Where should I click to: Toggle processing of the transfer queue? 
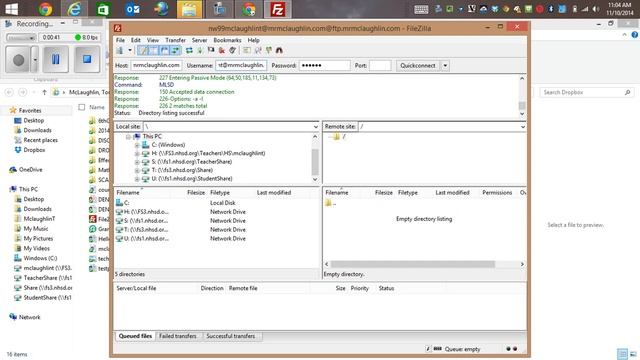pos(200,51)
